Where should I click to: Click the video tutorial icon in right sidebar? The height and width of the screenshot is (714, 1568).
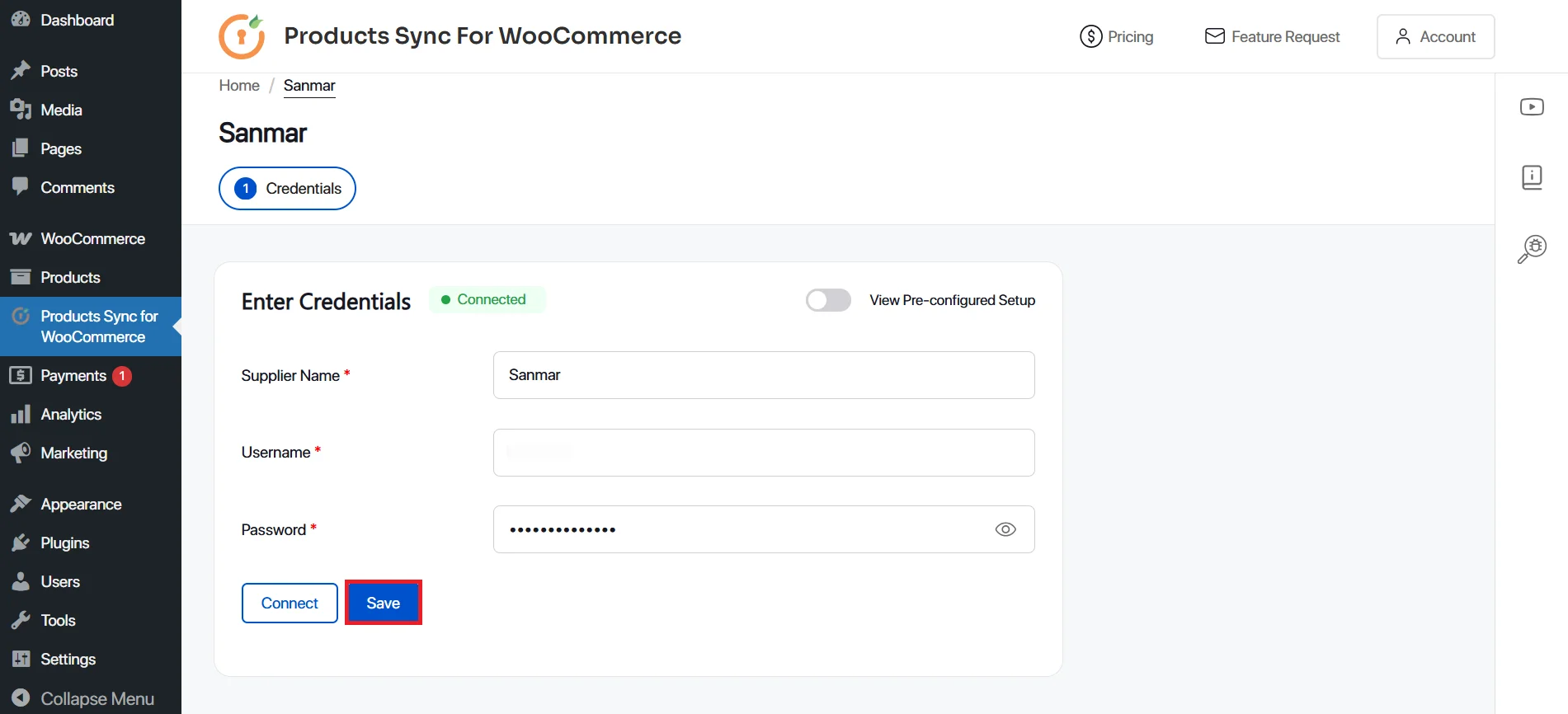[1532, 107]
